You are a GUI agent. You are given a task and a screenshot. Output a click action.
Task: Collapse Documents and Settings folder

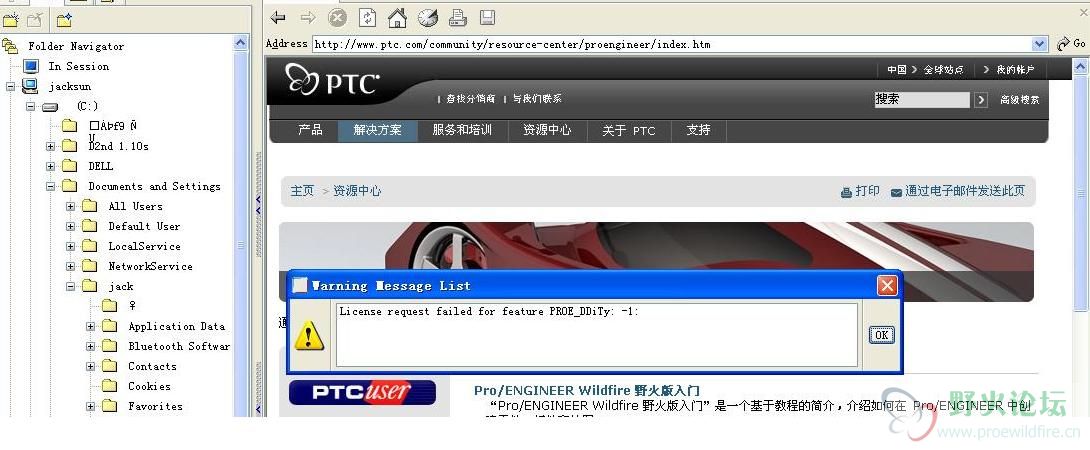tap(51, 186)
